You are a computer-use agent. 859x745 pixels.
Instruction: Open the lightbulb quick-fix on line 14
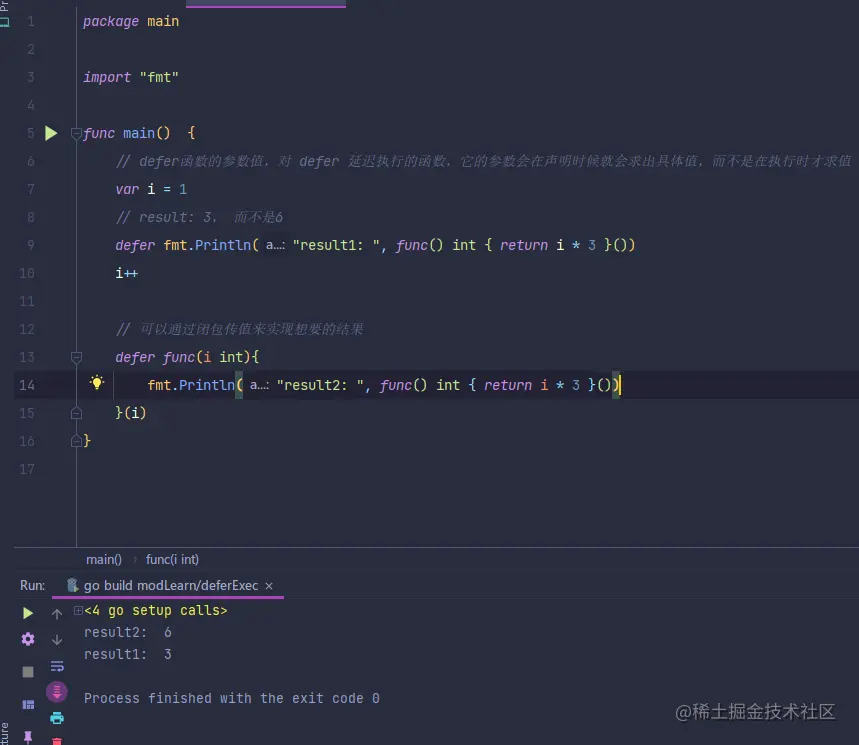pyautogui.click(x=96, y=383)
